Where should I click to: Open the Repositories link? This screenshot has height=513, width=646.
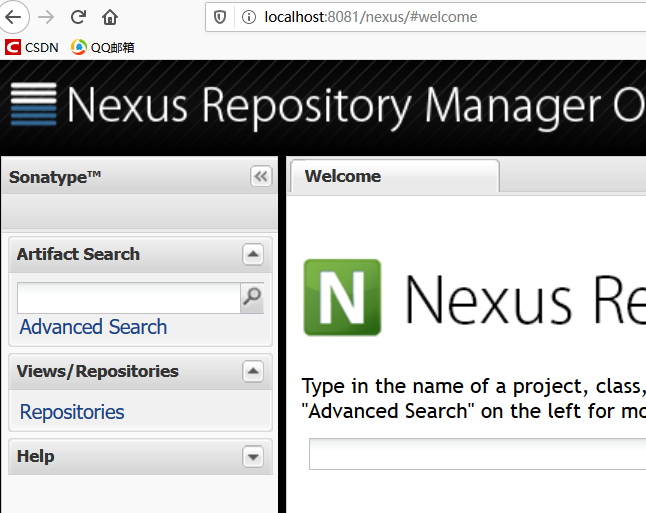click(72, 412)
